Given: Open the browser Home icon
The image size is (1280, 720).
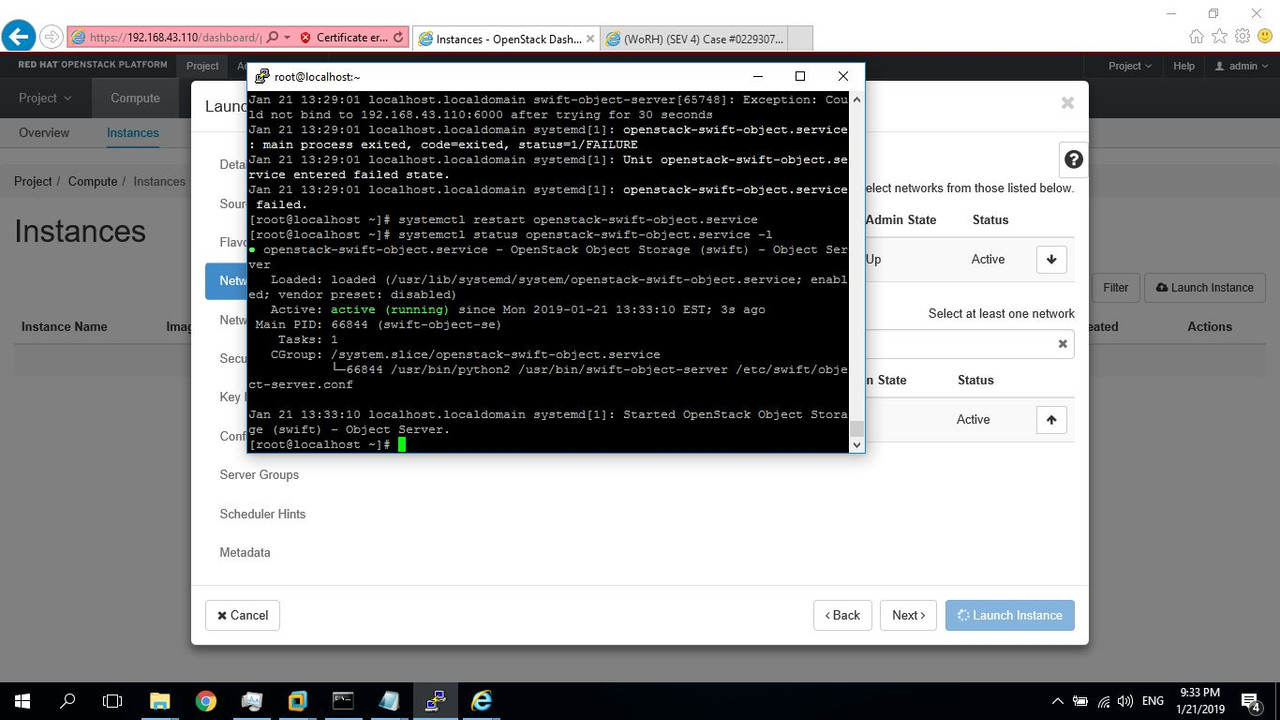Looking at the screenshot, I should 1197,37.
